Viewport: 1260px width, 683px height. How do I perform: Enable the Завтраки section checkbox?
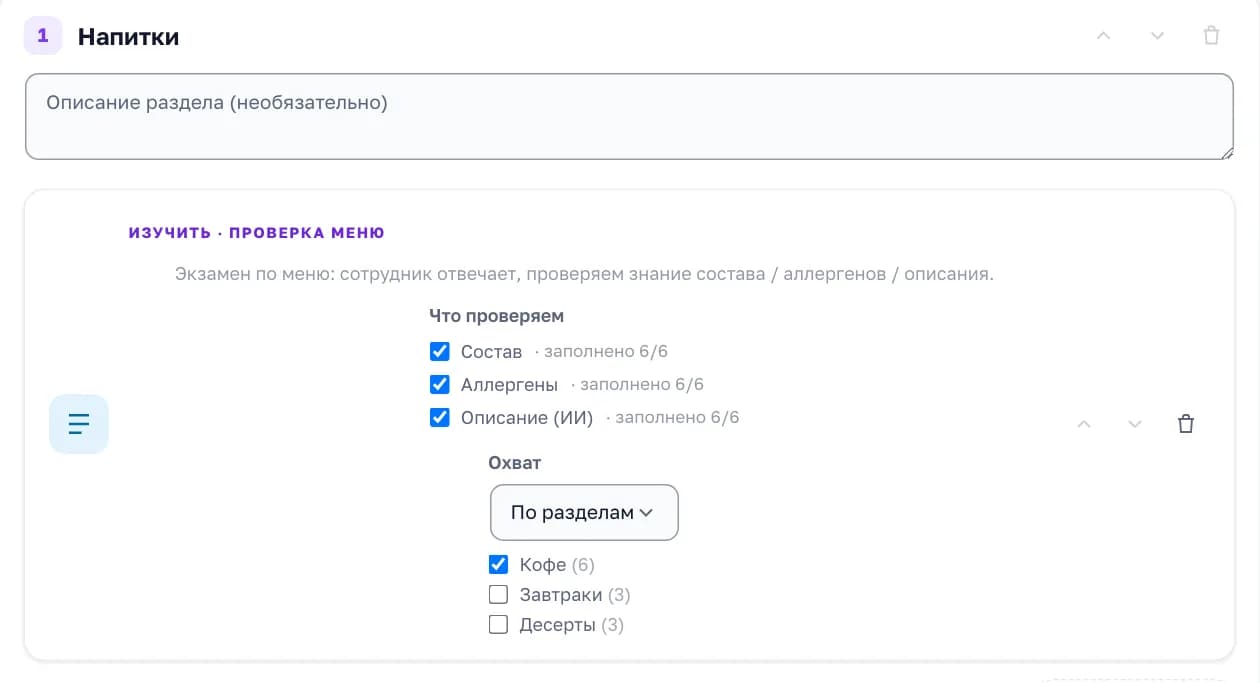point(498,595)
